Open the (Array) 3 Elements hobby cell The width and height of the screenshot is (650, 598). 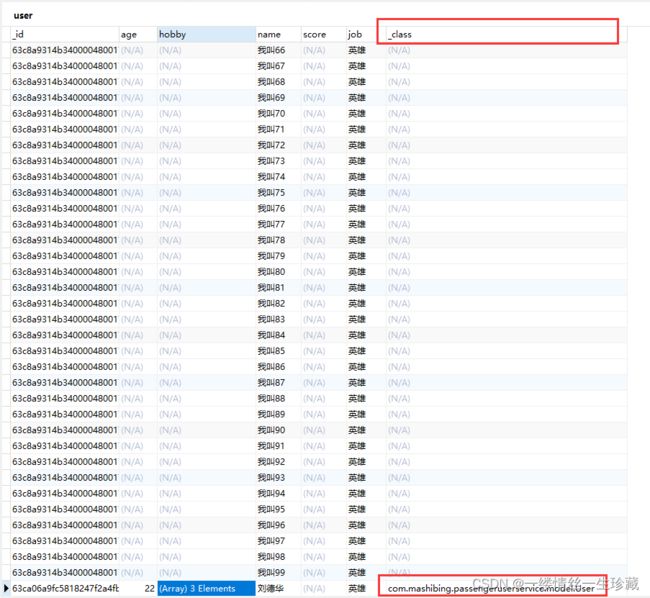coord(206,588)
